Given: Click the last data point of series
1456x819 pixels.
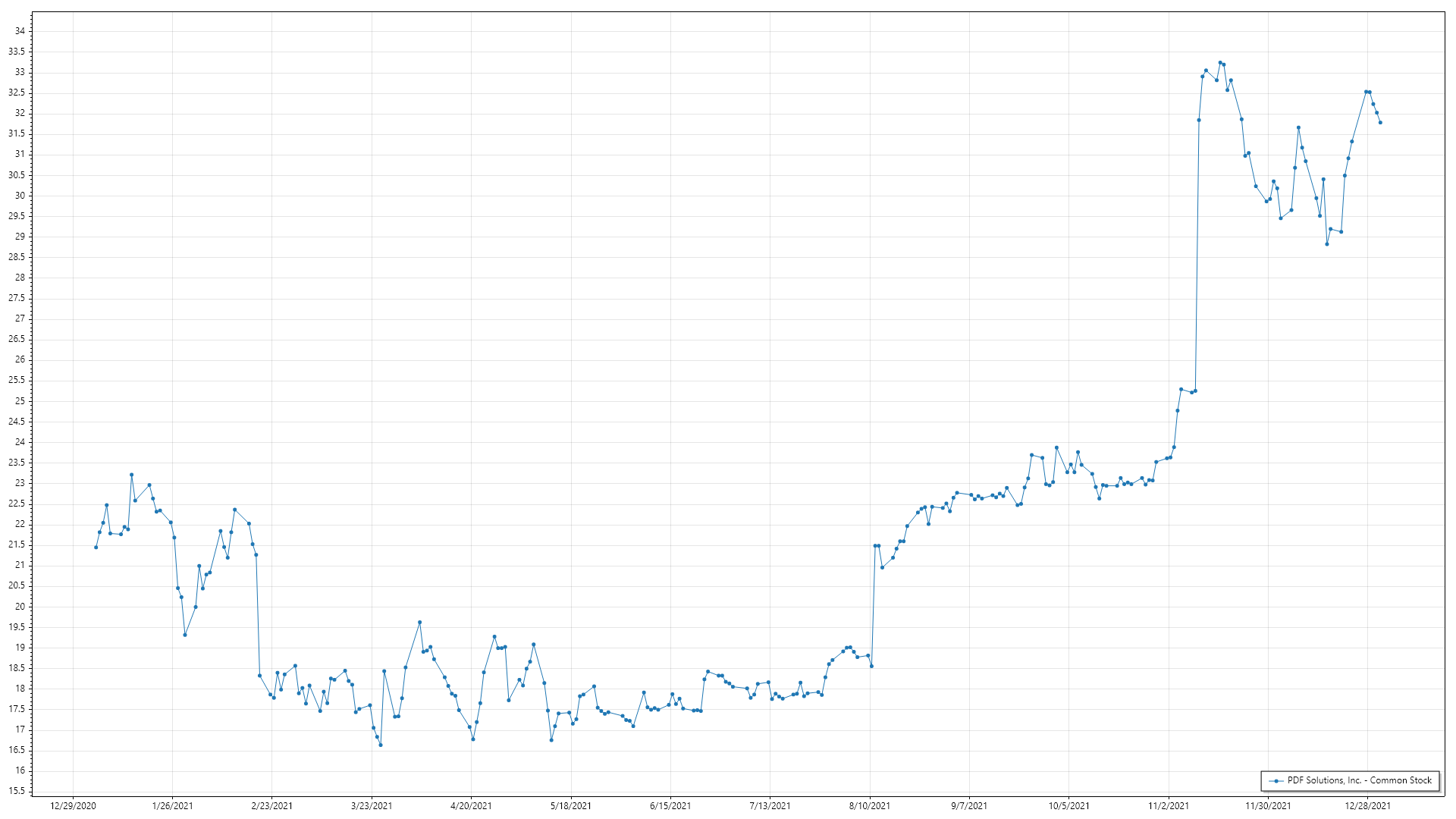Looking at the screenshot, I should [x=1380, y=123].
